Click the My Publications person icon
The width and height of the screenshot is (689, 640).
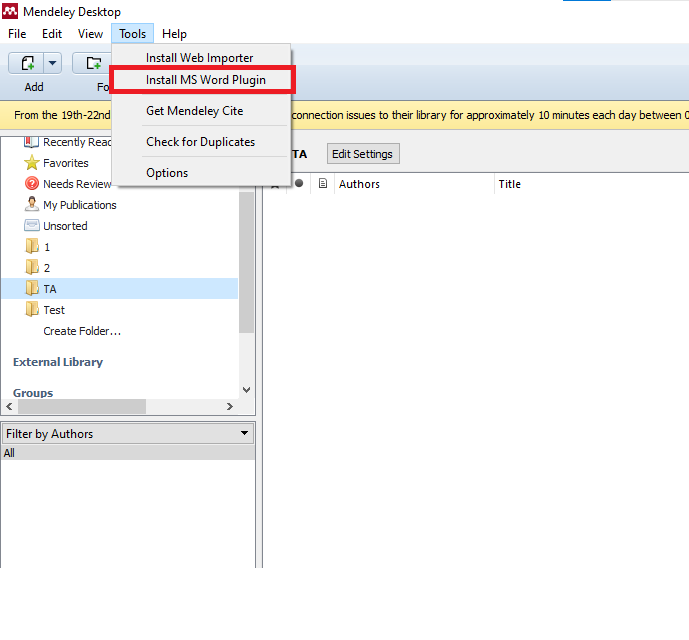coord(32,204)
